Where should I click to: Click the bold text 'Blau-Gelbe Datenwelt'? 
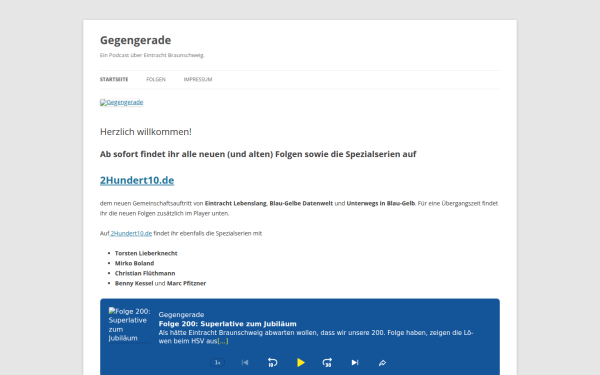[x=301, y=203]
